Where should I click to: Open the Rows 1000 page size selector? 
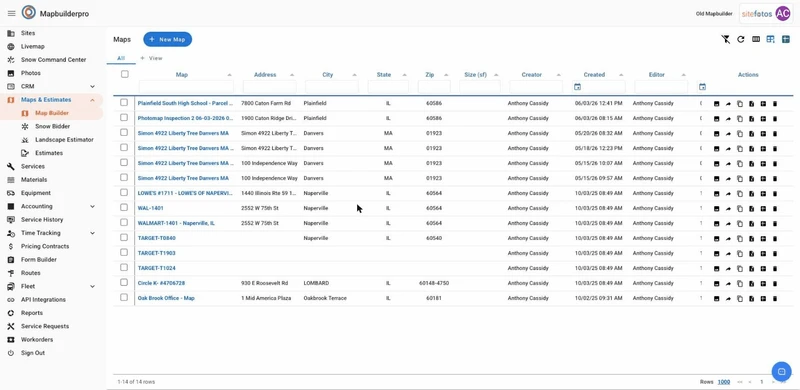click(723, 382)
